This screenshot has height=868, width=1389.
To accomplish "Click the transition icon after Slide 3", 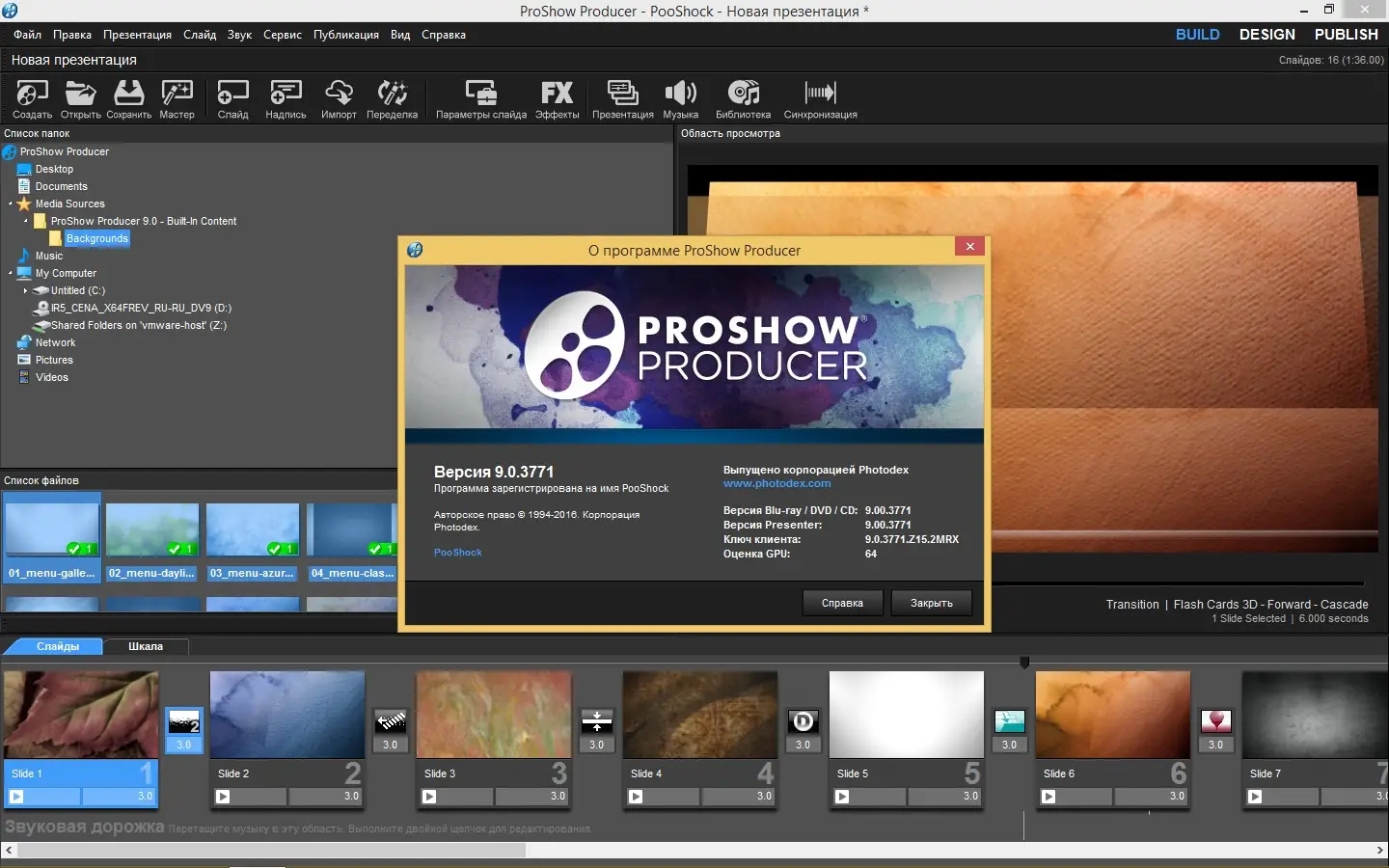I will pos(596,721).
